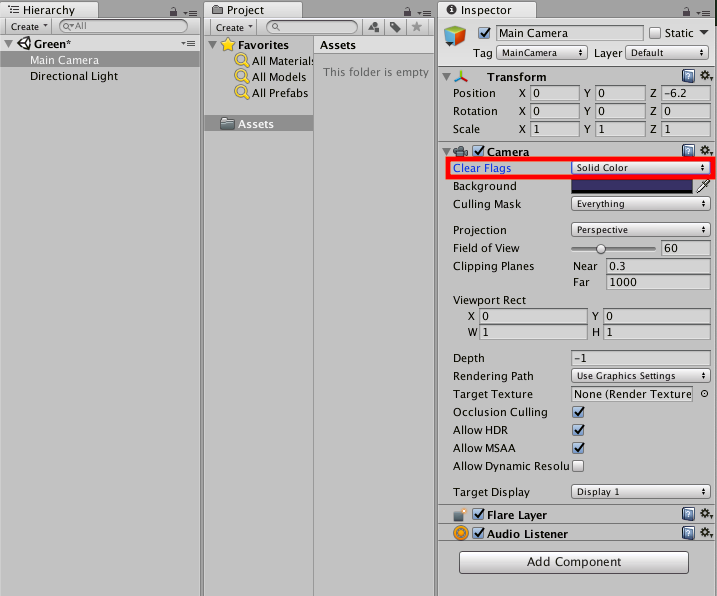Open the Inspector panel options menu
Image resolution: width=717 pixels, height=596 pixels.
coord(704,13)
